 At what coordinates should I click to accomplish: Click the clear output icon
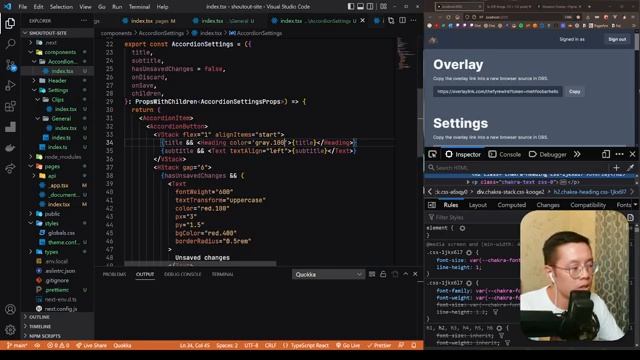(x=372, y=274)
